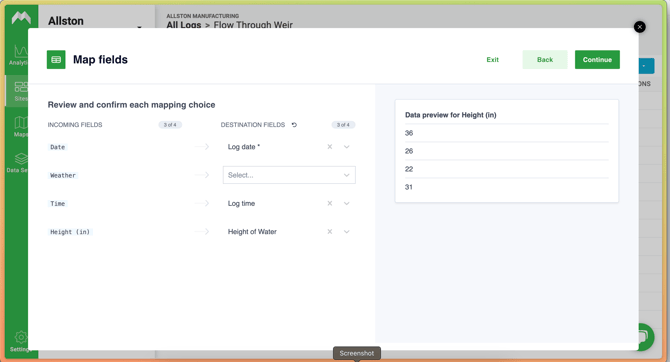
Task: Open Analytics in the sidebar
Action: [x=19, y=55]
